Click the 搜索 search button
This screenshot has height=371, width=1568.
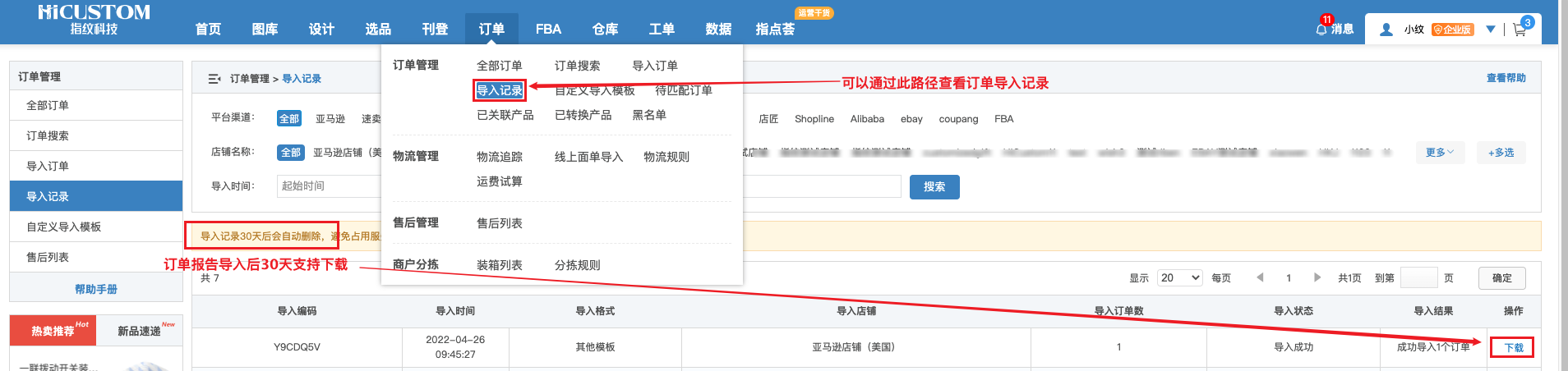click(934, 187)
